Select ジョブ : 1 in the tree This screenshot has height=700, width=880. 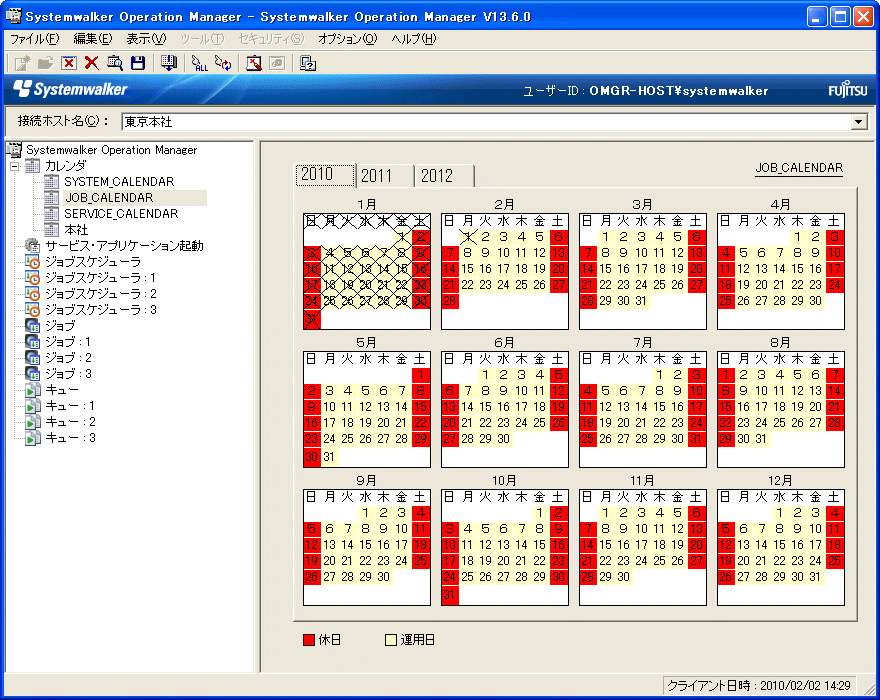click(x=68, y=342)
